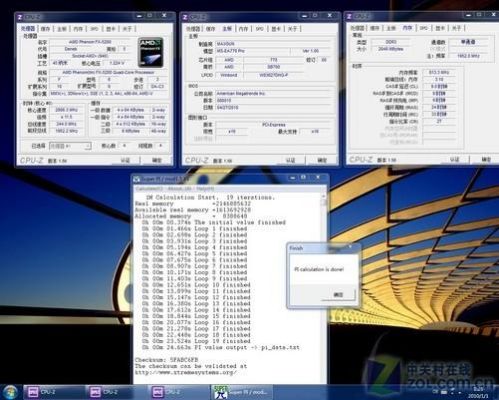Click the 'Deneb' code name field

(71, 49)
